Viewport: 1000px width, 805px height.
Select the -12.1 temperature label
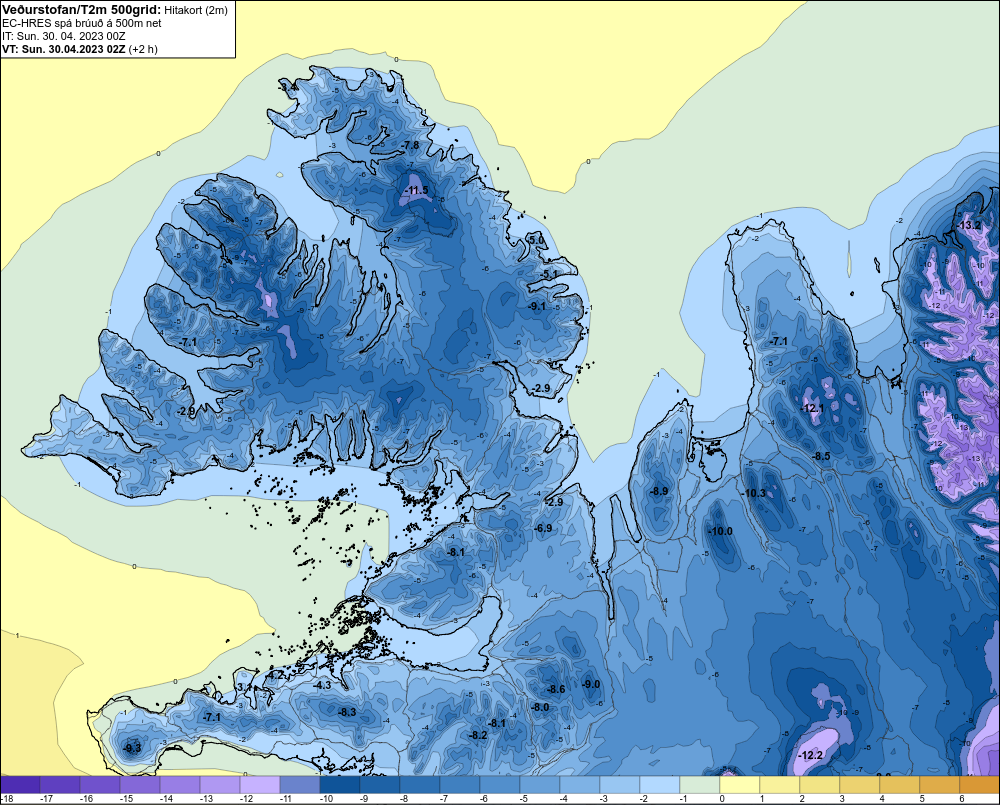812,408
